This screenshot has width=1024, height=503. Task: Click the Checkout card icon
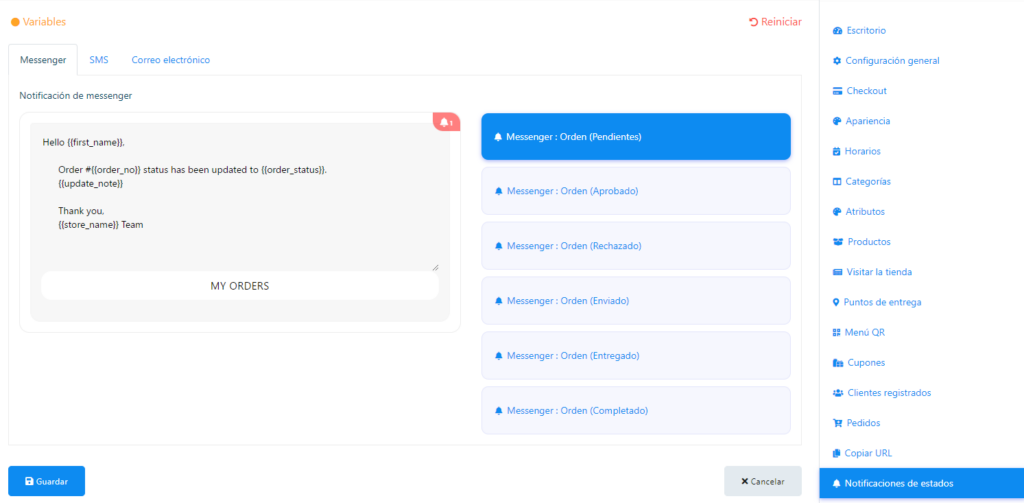pos(837,91)
